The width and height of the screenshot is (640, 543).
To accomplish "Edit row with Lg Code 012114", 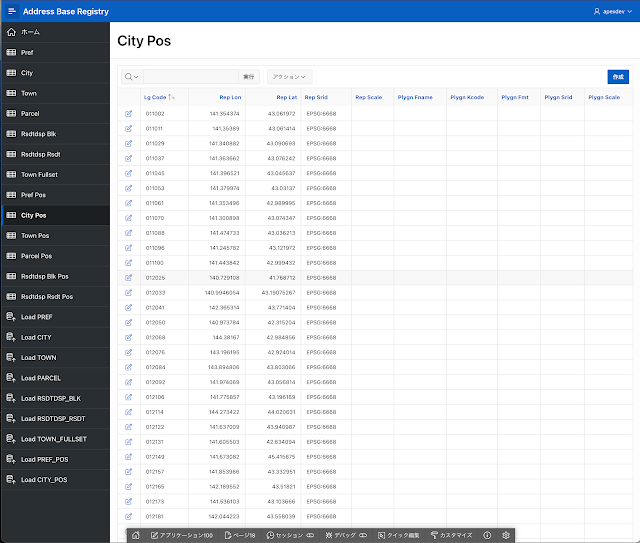I will tap(129, 412).
